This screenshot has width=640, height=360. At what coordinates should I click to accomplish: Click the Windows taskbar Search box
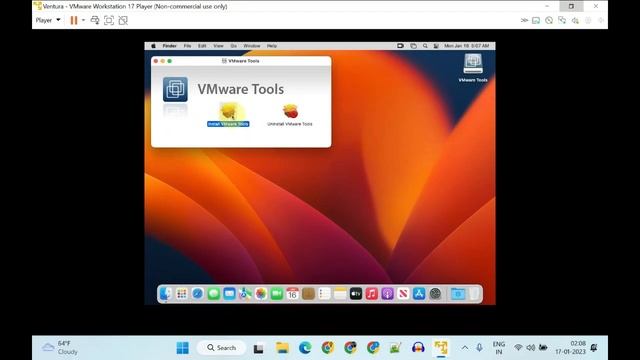tap(222, 348)
